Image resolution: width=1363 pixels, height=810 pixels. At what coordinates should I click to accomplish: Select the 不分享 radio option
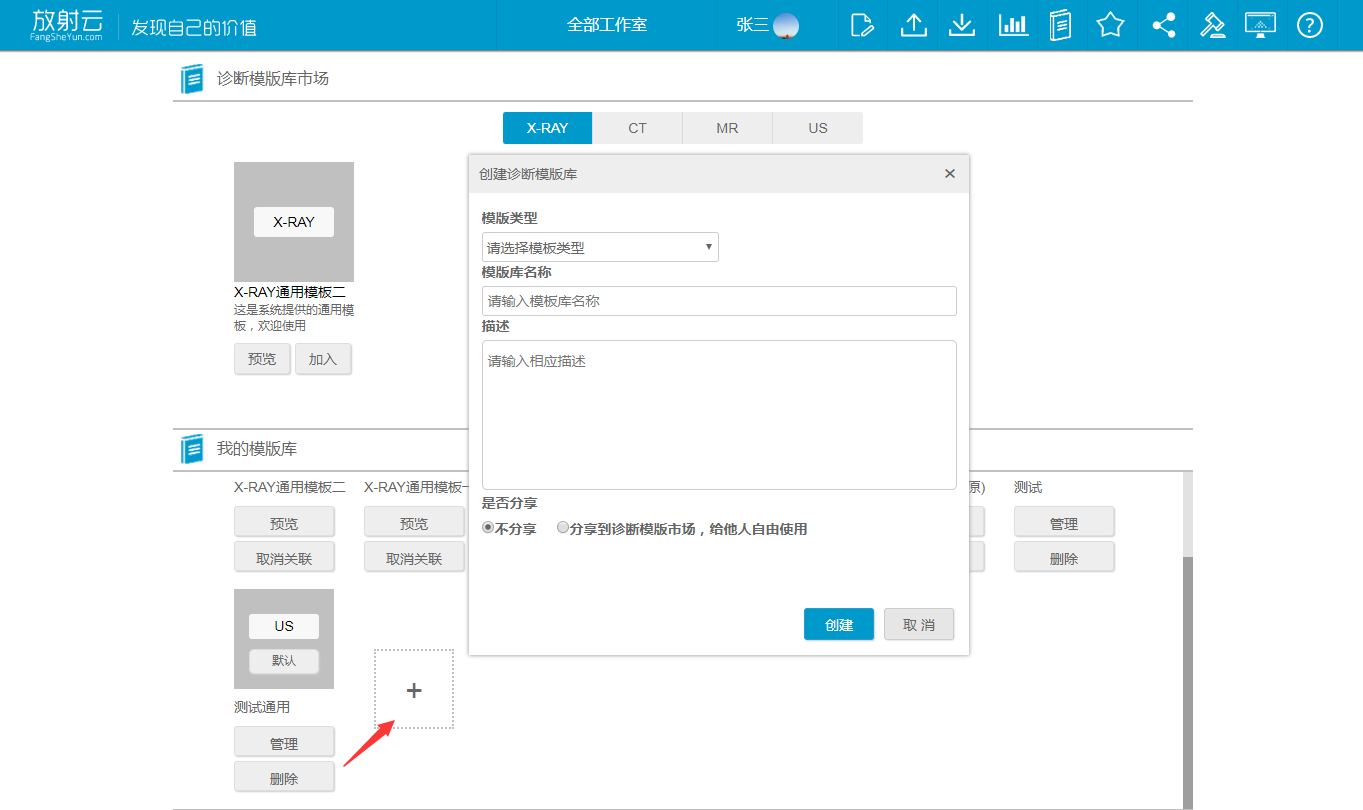pos(488,528)
